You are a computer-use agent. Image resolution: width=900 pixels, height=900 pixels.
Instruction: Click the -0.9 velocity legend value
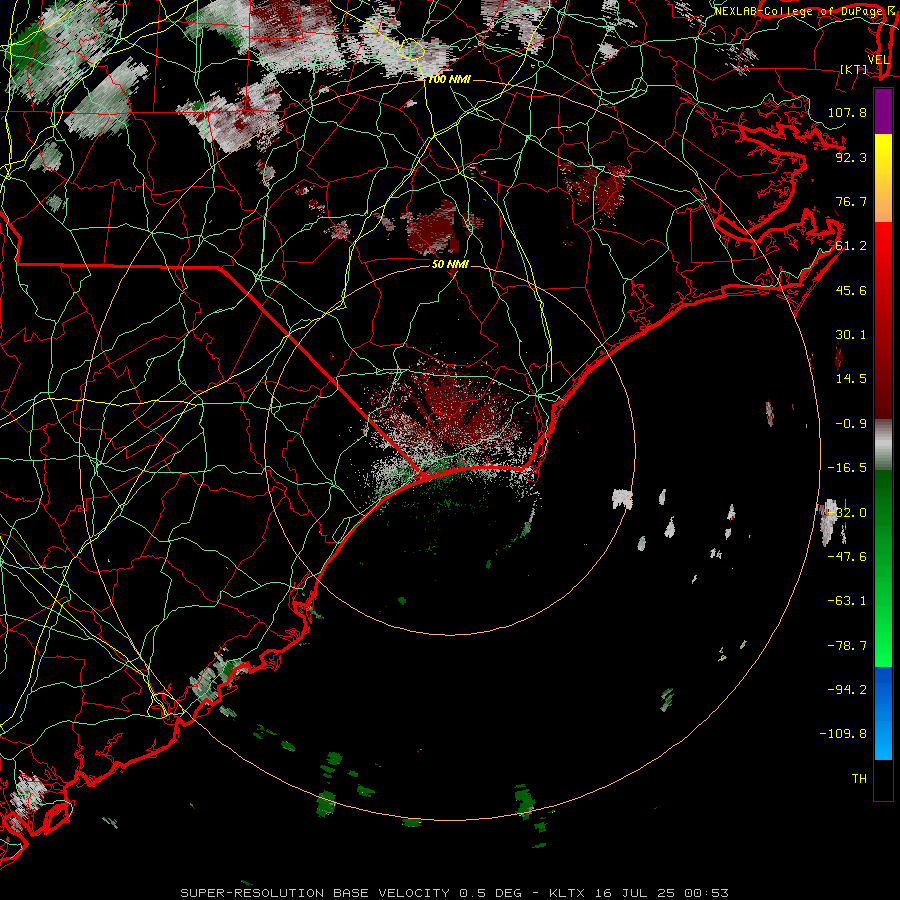[x=851, y=424]
